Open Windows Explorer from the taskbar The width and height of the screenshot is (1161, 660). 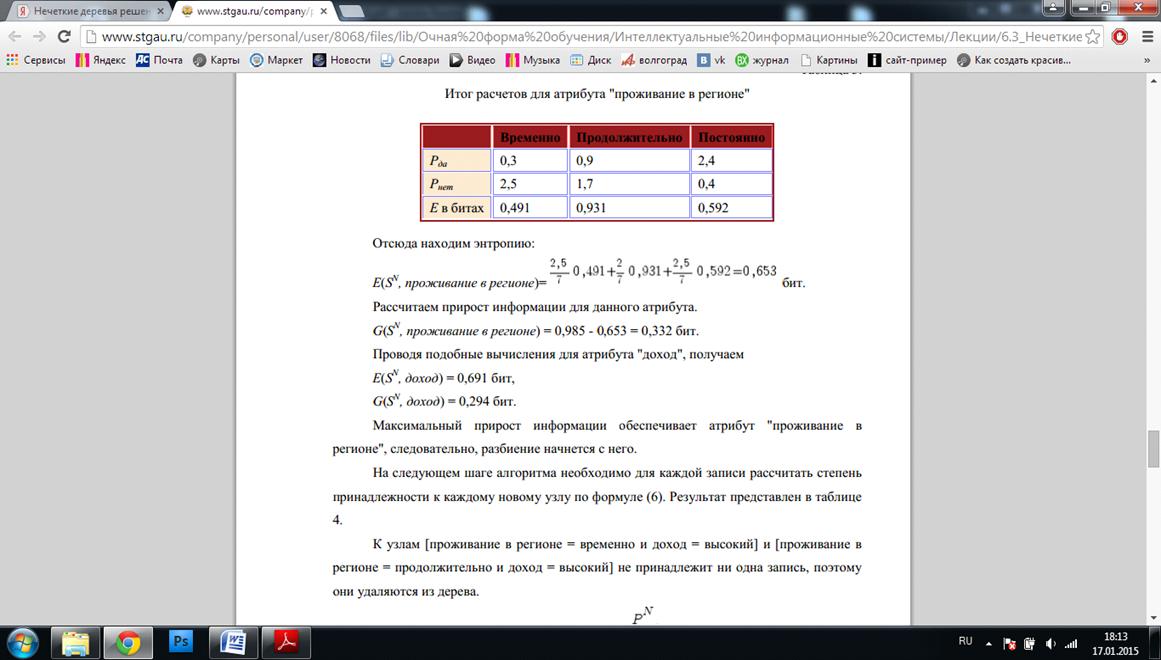tap(76, 642)
